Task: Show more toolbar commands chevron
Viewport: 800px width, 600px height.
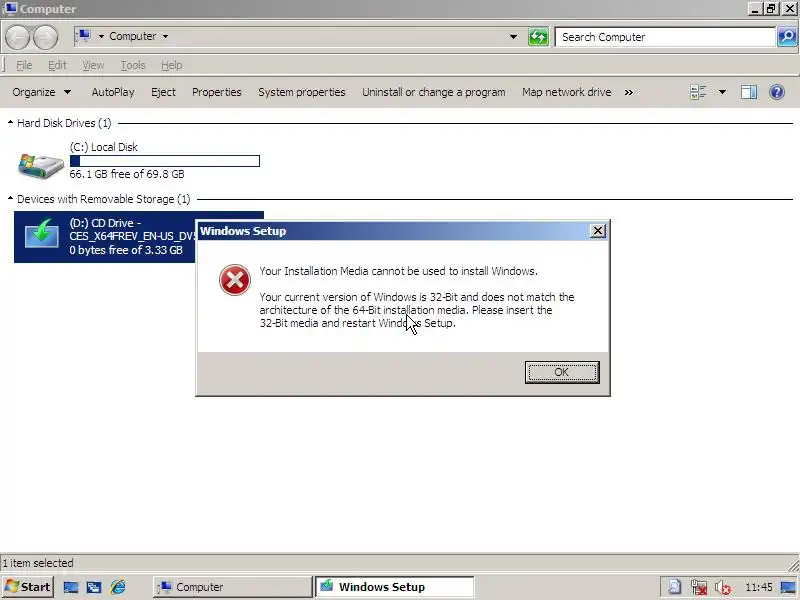Action: [629, 92]
